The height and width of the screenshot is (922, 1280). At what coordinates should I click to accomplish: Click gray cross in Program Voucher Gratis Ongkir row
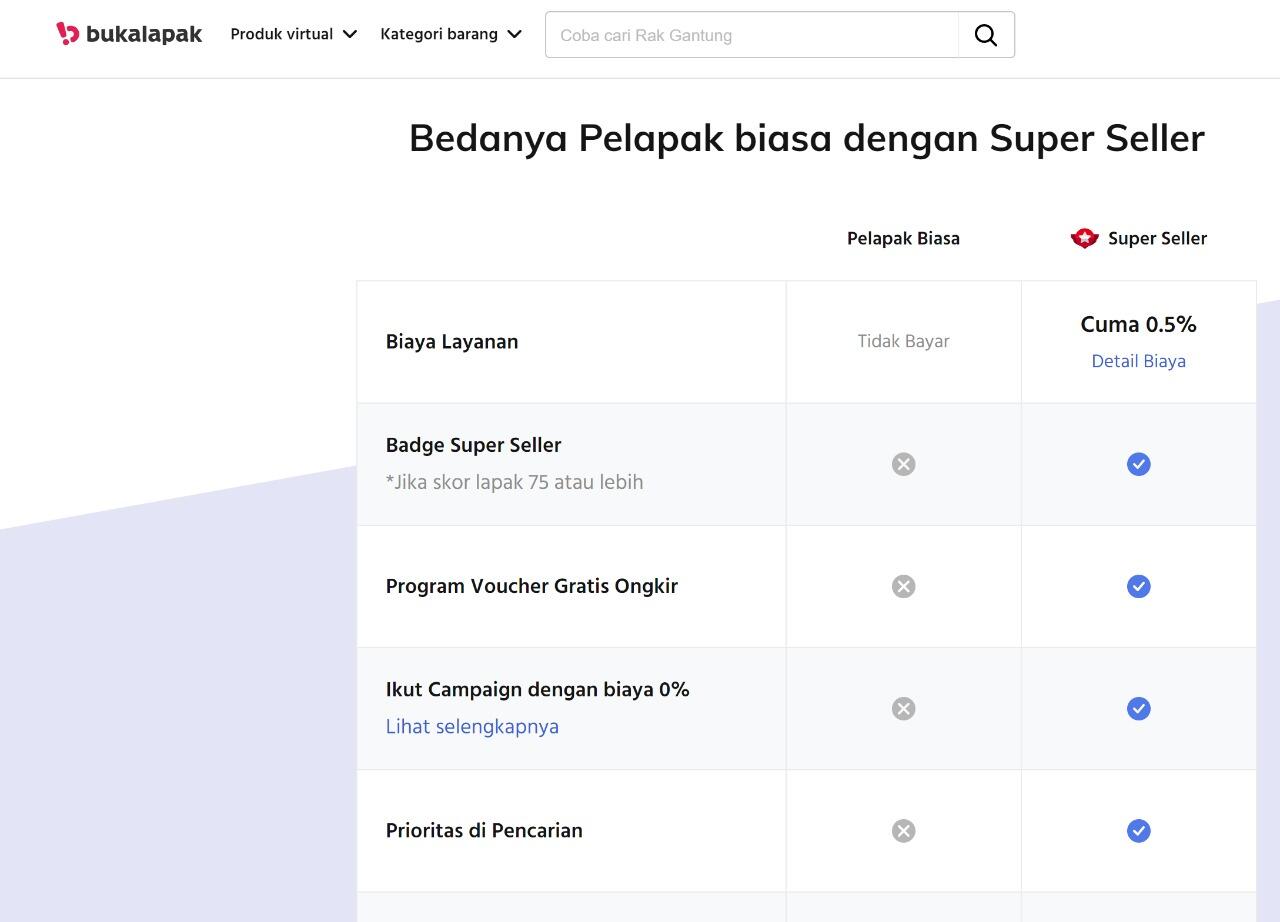(903, 586)
